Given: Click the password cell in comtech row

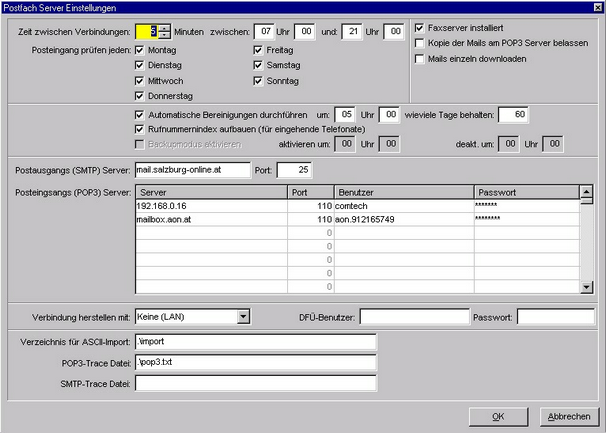Looking at the screenshot, I should pos(527,206).
